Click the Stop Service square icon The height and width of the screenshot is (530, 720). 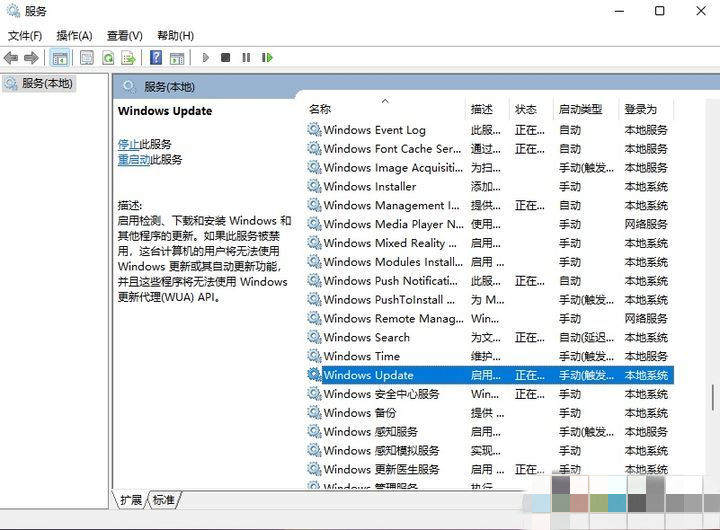point(226,58)
